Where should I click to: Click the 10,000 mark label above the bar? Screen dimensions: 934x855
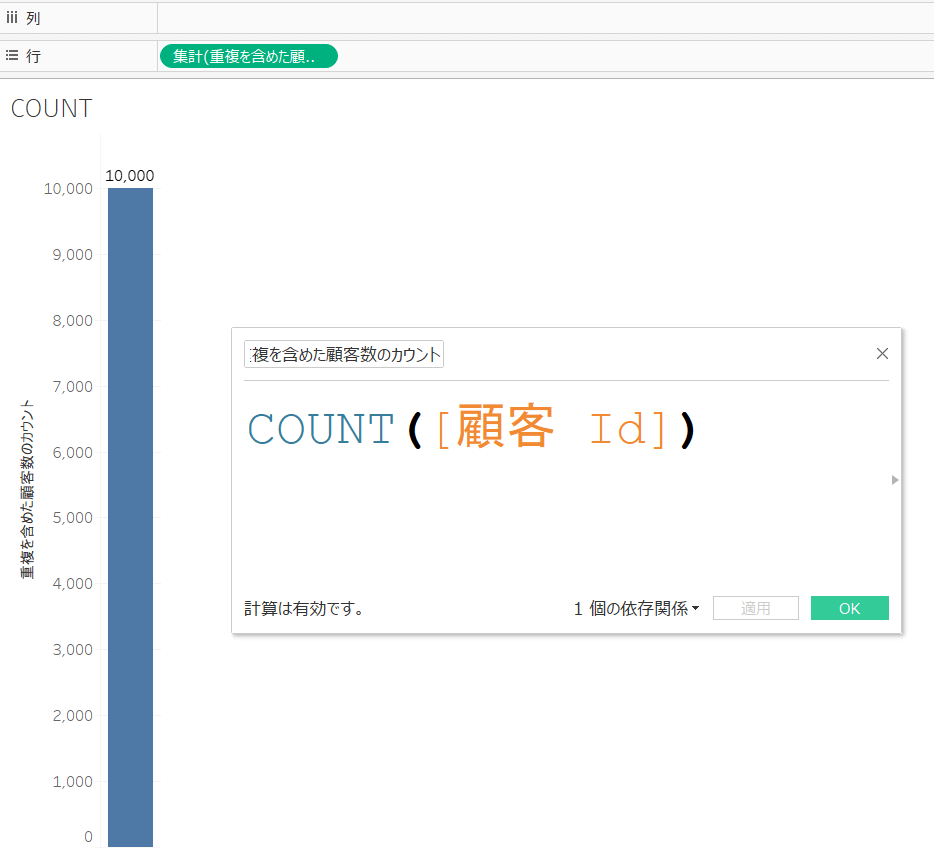tap(129, 175)
